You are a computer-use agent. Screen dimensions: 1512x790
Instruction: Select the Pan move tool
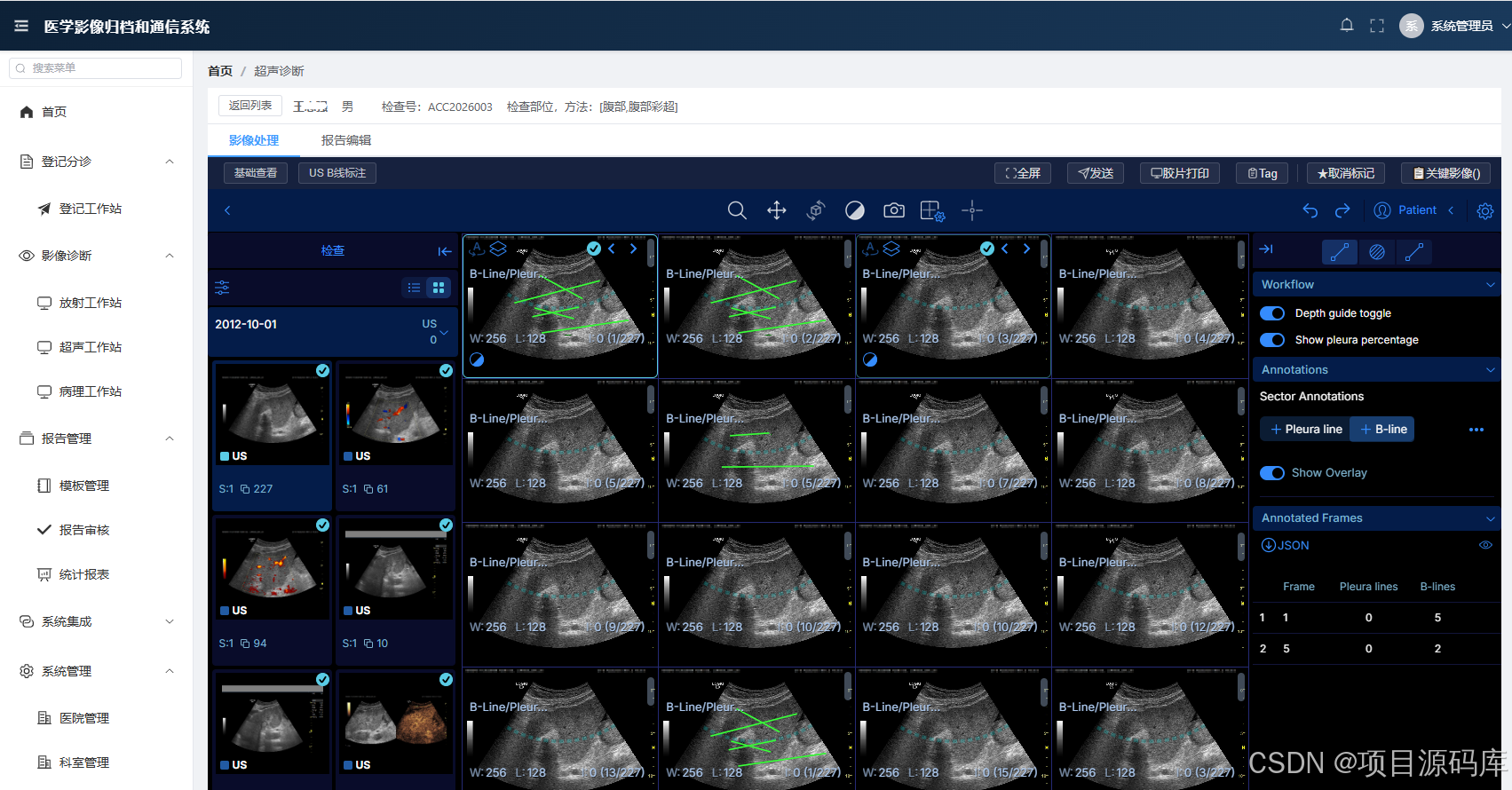[x=777, y=210]
